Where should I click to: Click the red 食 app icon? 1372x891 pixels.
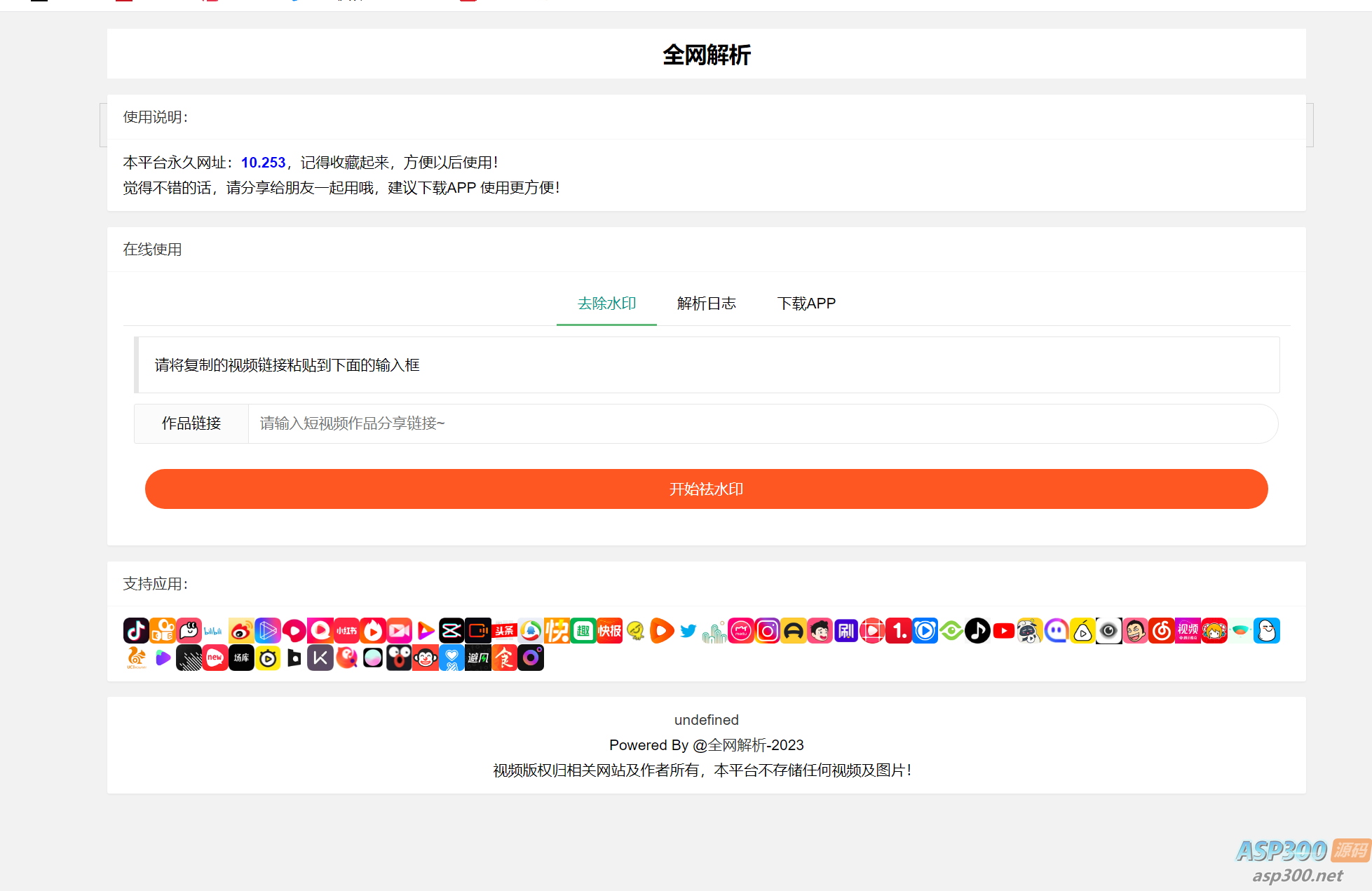(504, 658)
